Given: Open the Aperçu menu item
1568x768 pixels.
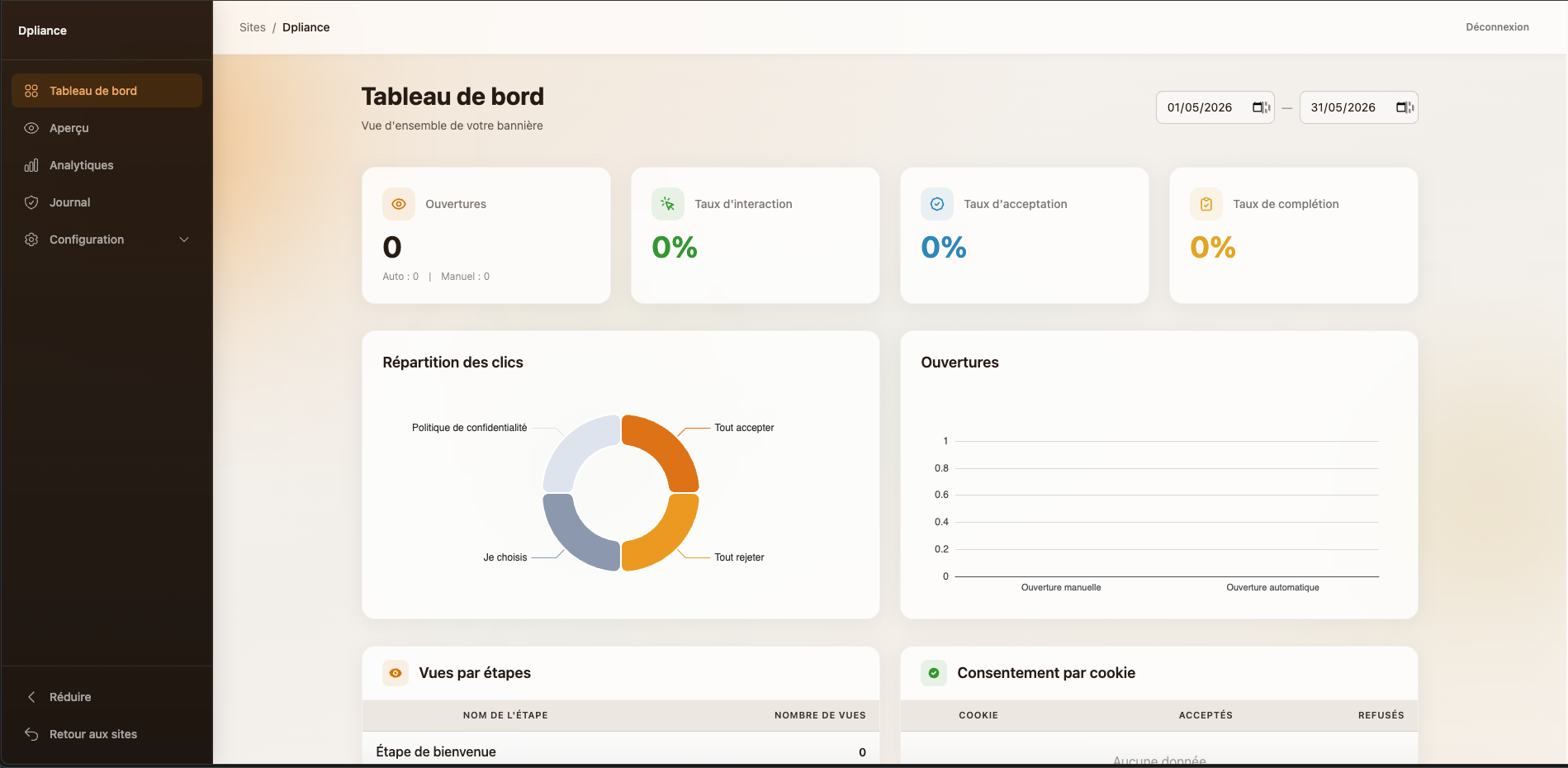Looking at the screenshot, I should tap(107, 128).
